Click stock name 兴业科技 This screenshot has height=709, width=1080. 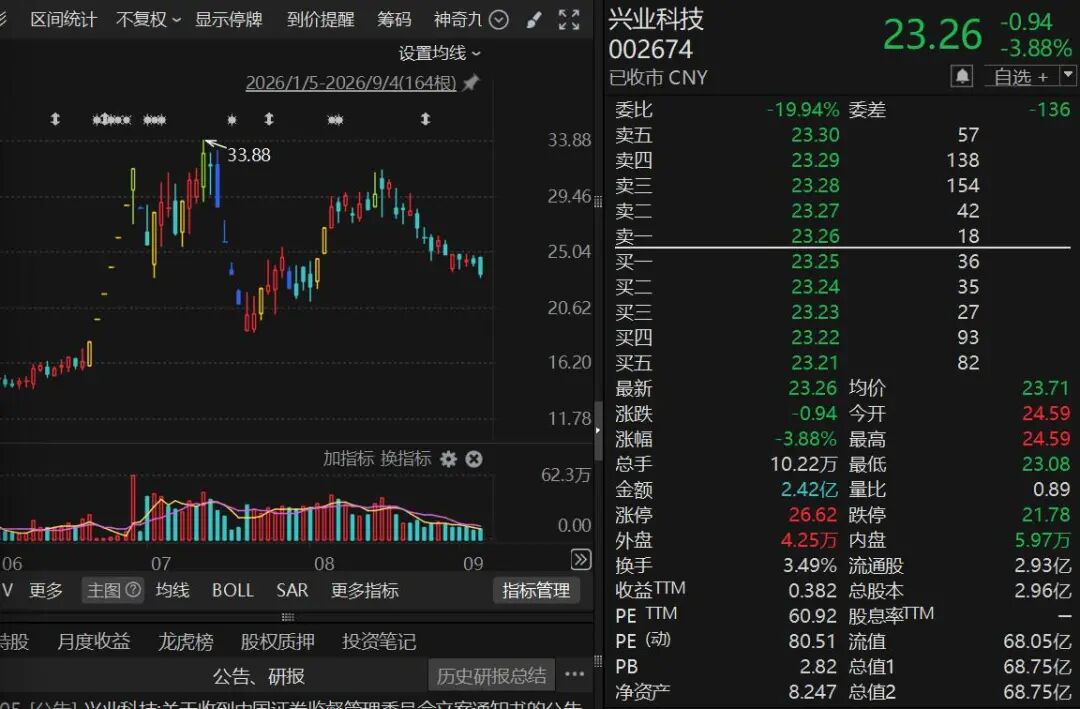(656, 19)
